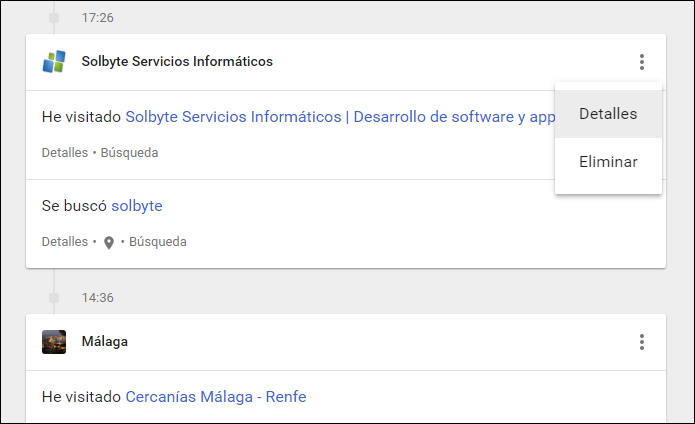Image resolution: width=695 pixels, height=424 pixels.
Task: Click the timeline dot beside 14:36
Action: 54,298
